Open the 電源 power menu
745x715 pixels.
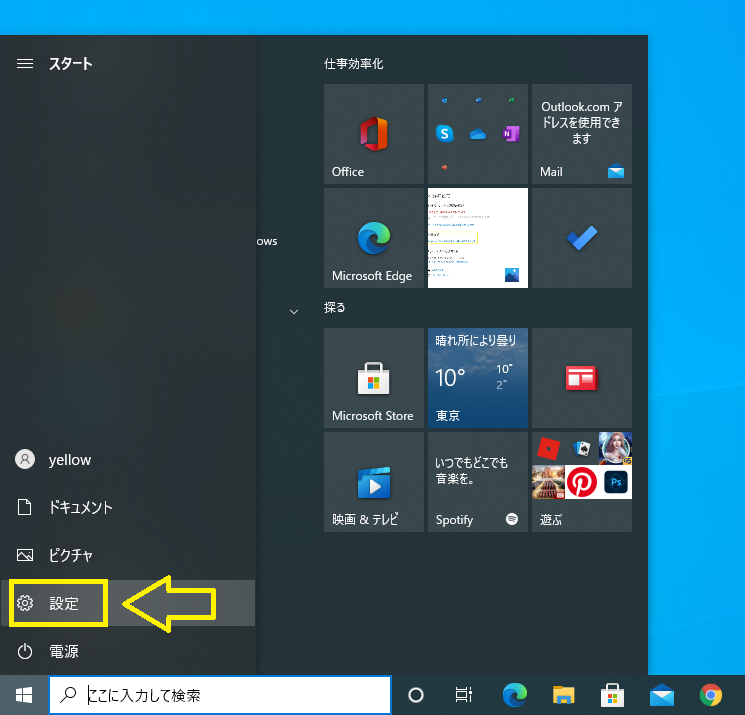(127, 651)
